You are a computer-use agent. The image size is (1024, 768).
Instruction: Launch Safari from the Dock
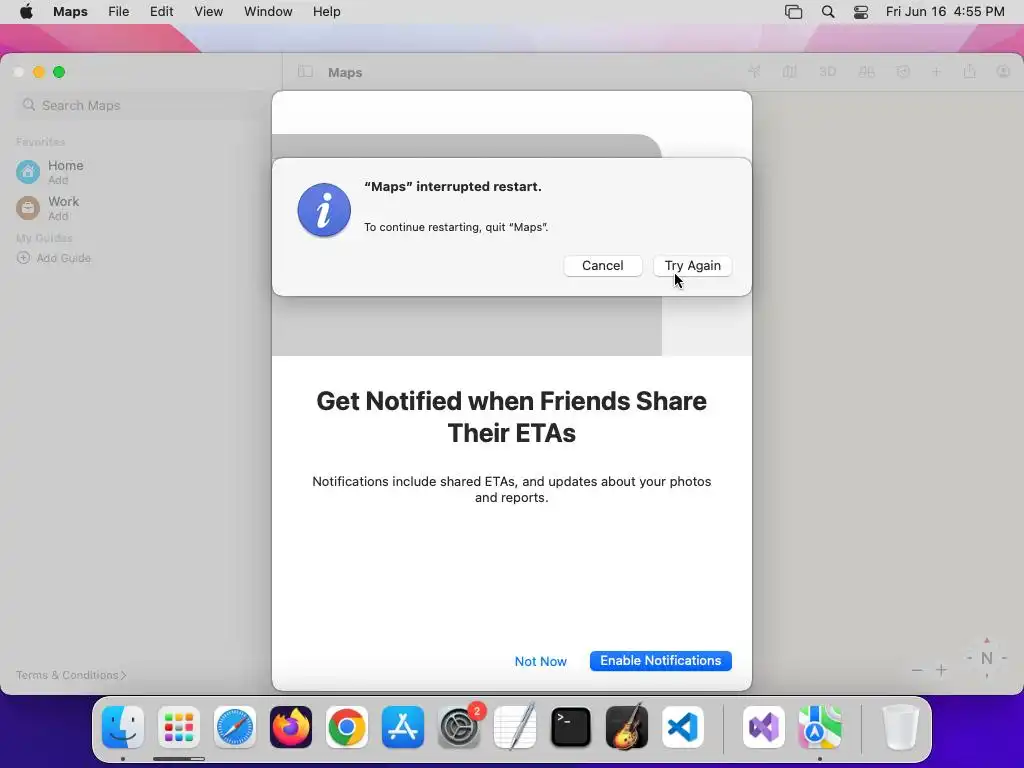point(234,727)
